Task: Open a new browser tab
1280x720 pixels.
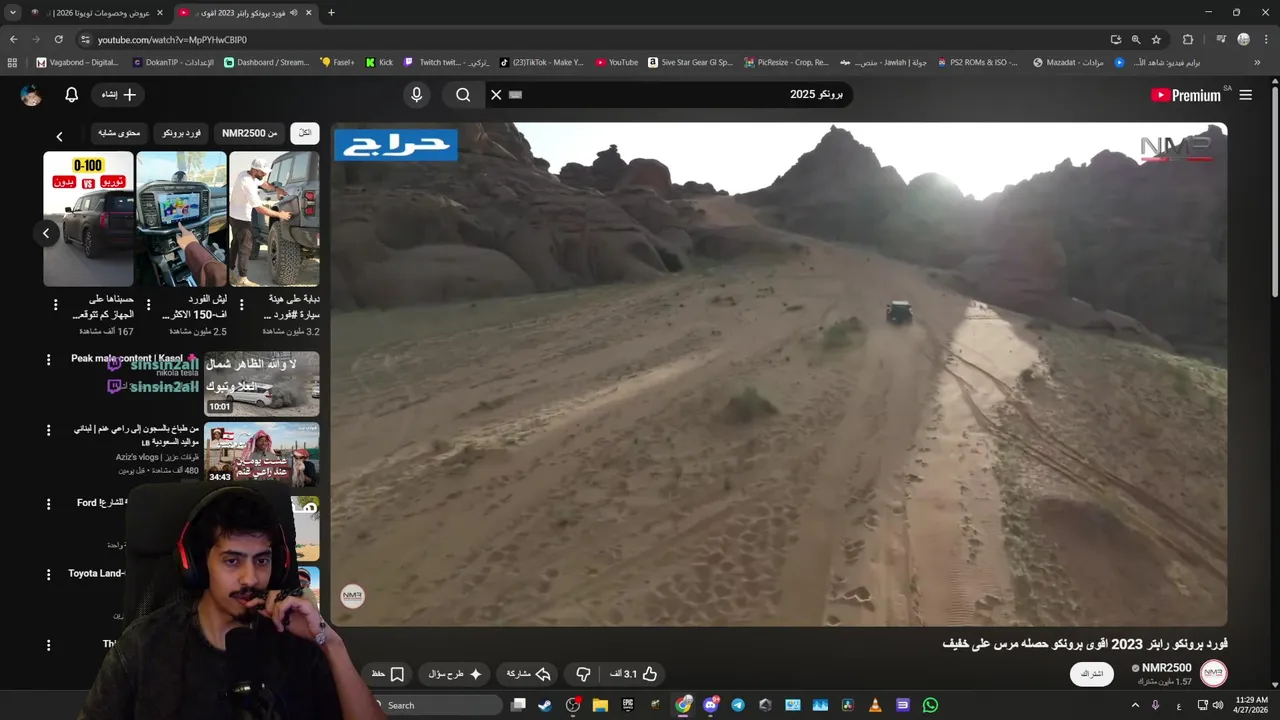Action: (331, 13)
